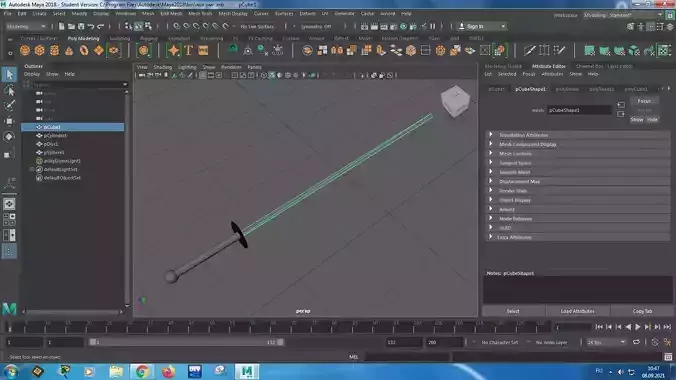This screenshot has width=676, height=380.
Task: Create a polygon disc from the shelf
Action: click(113, 50)
